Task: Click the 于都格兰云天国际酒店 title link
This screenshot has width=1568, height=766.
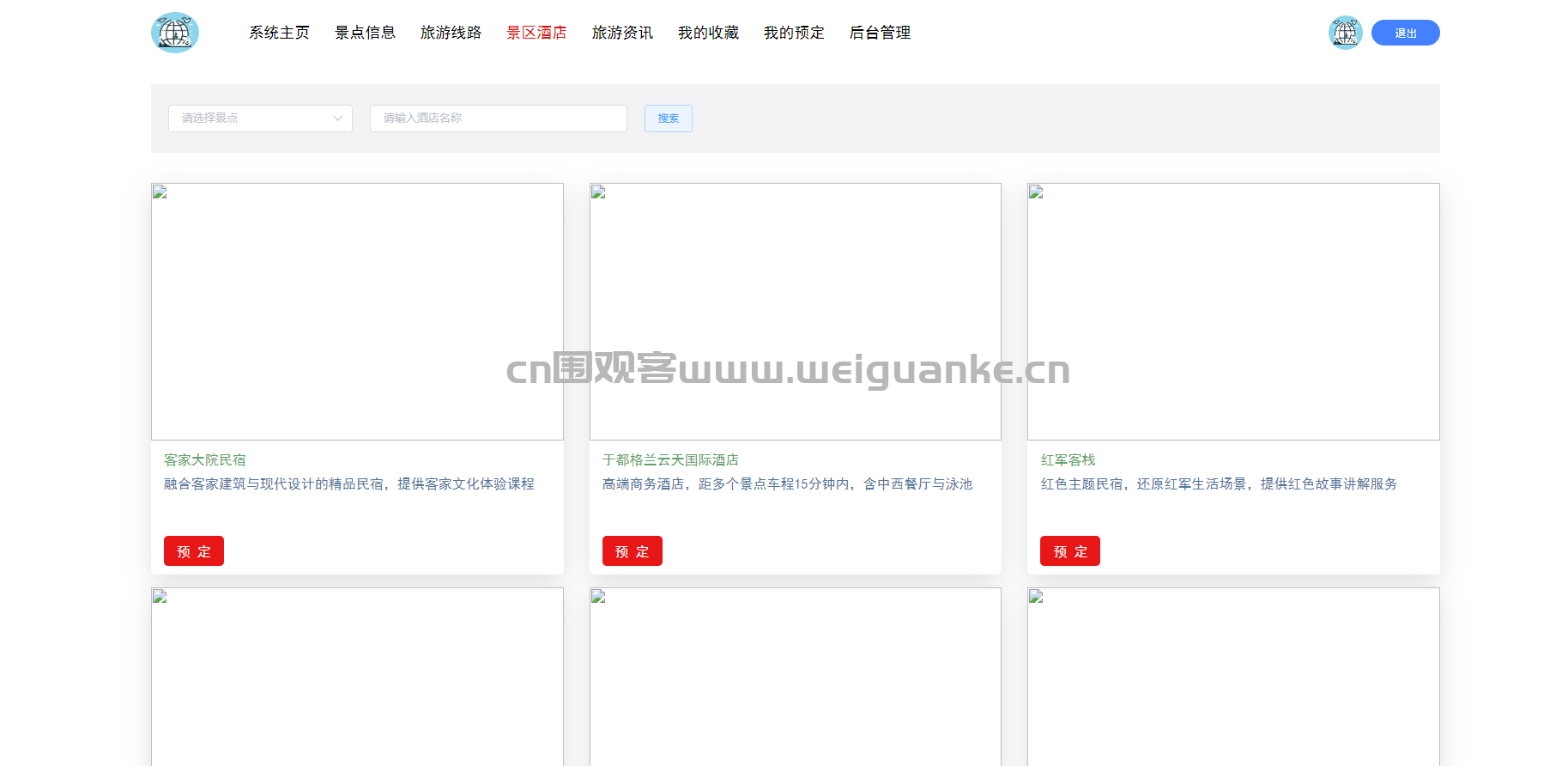Action: pos(670,460)
